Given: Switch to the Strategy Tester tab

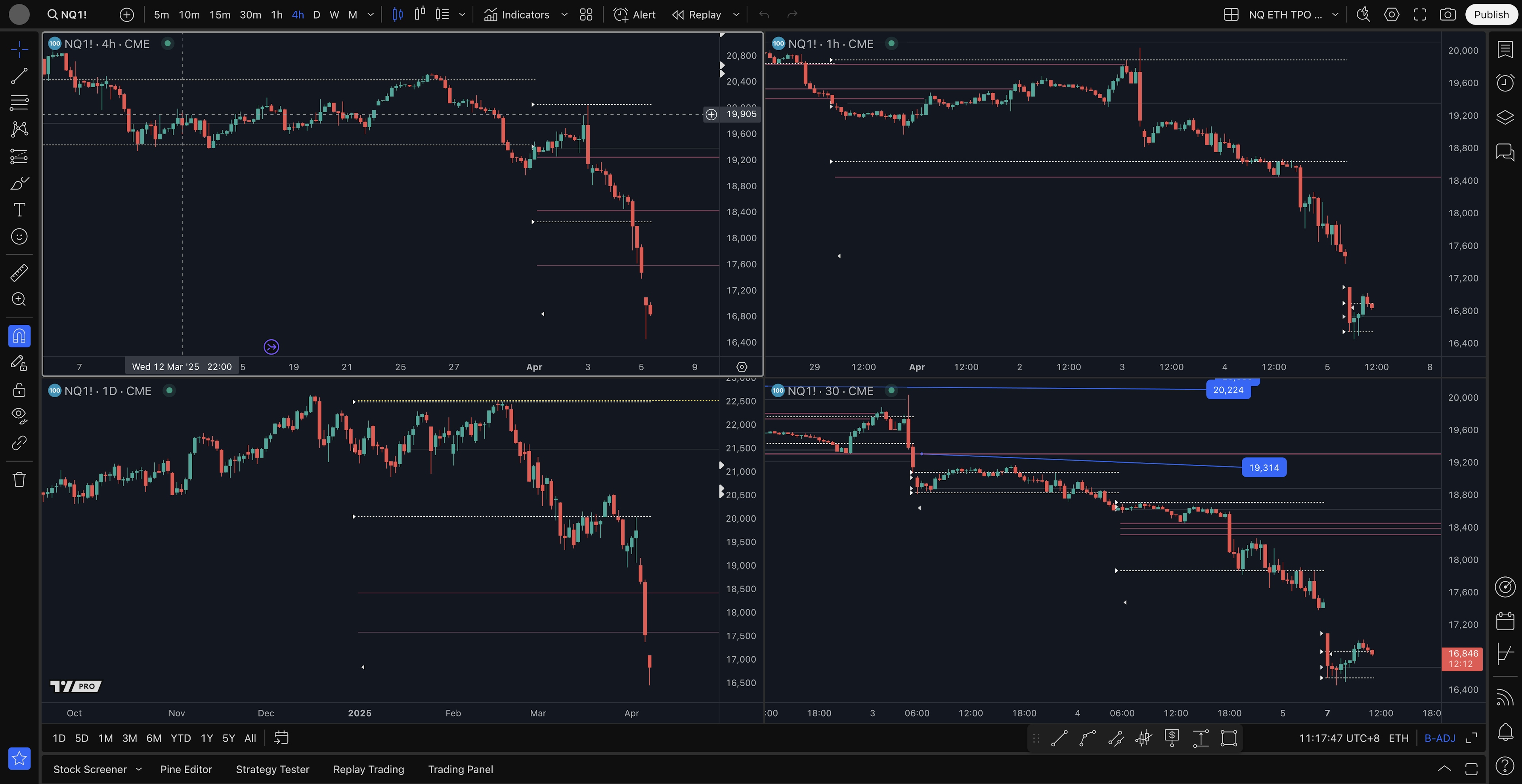Looking at the screenshot, I should tap(272, 769).
